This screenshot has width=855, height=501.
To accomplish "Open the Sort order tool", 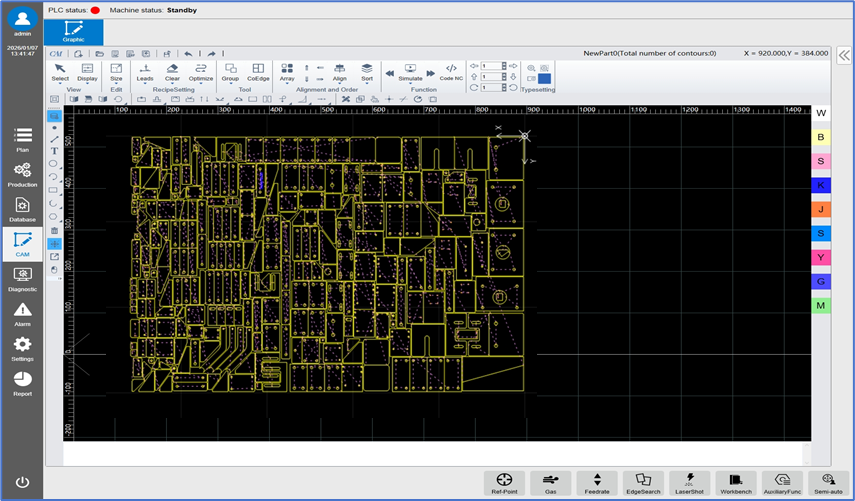I will pyautogui.click(x=367, y=72).
